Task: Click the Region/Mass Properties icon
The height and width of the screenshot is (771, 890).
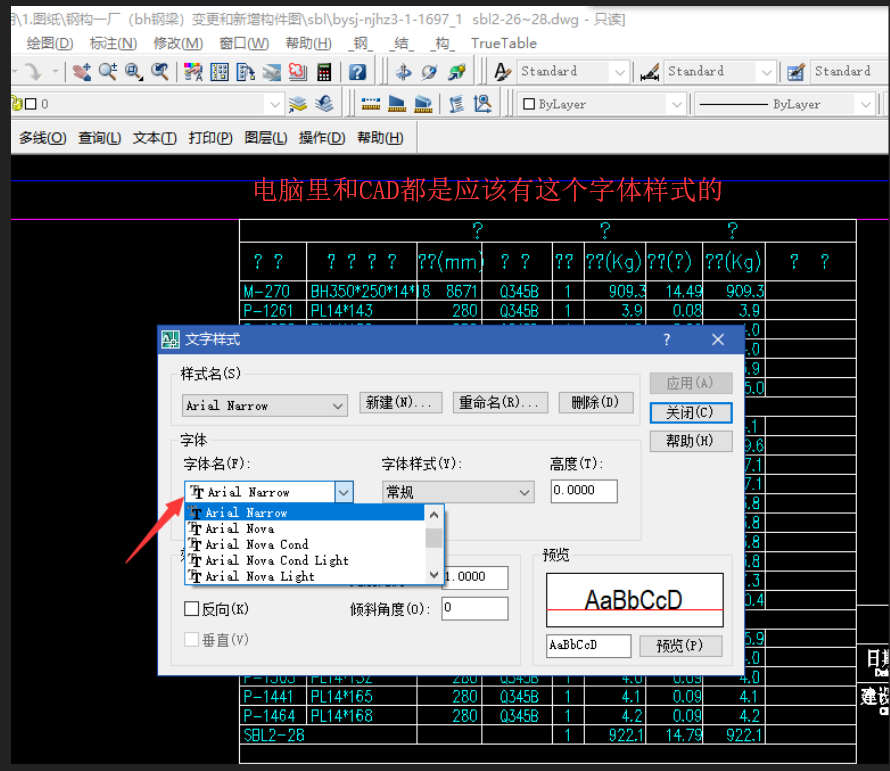Action: coord(423,104)
